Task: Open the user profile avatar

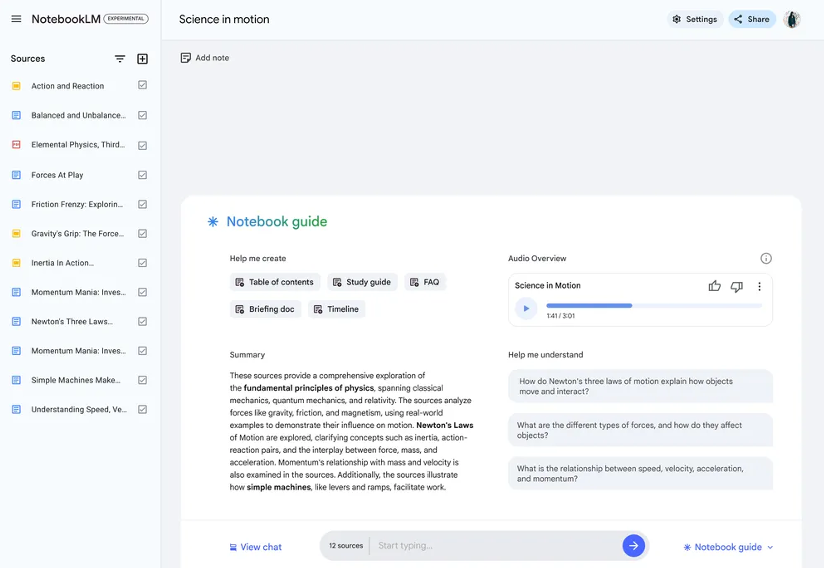Action: pos(792,19)
